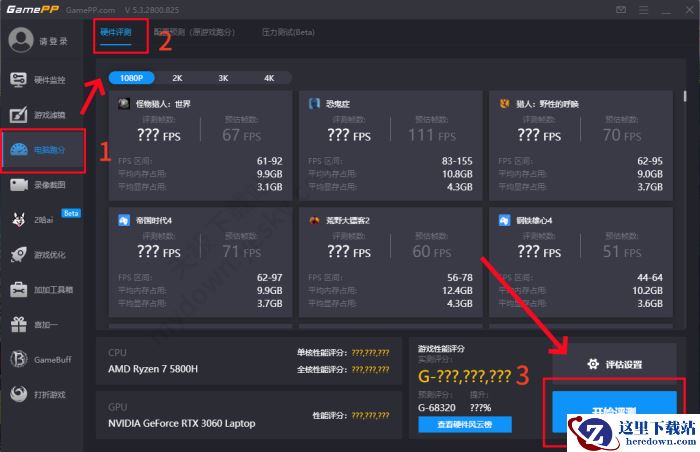Click the 帝国时代4 game icon
700x452 pixels.
124,220
